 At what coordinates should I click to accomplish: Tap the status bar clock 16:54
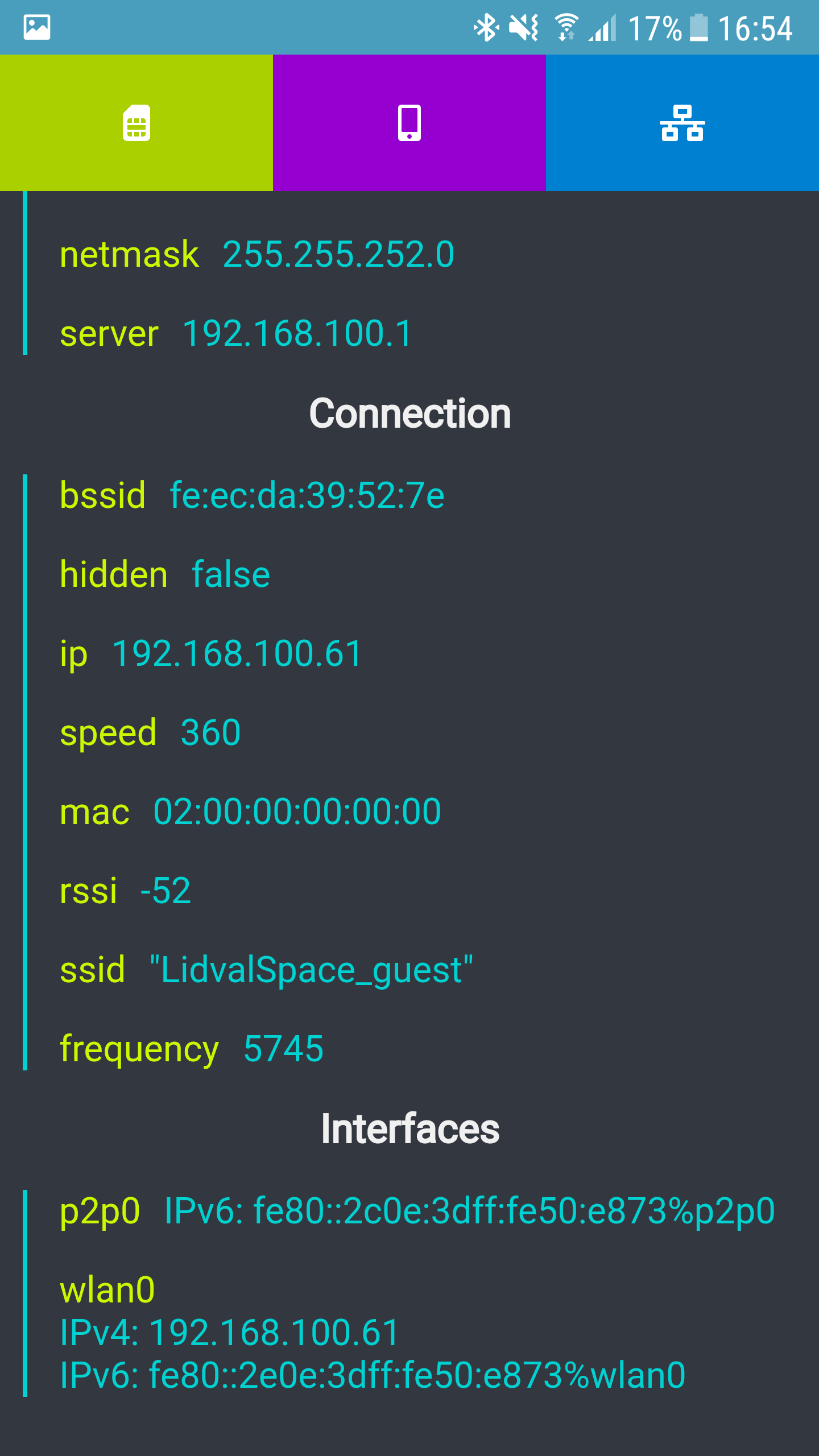point(755,28)
